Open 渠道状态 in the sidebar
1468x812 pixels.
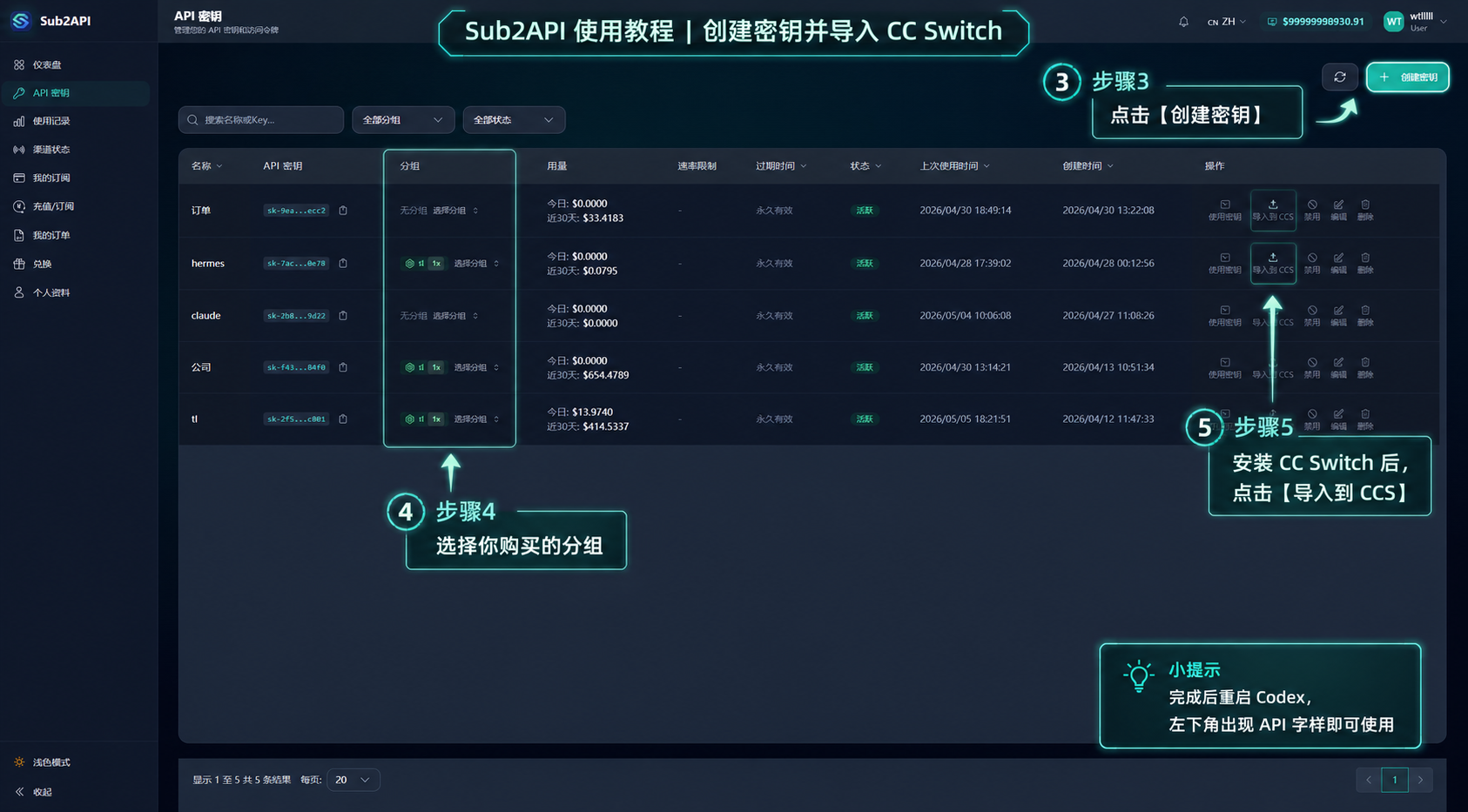click(77, 150)
